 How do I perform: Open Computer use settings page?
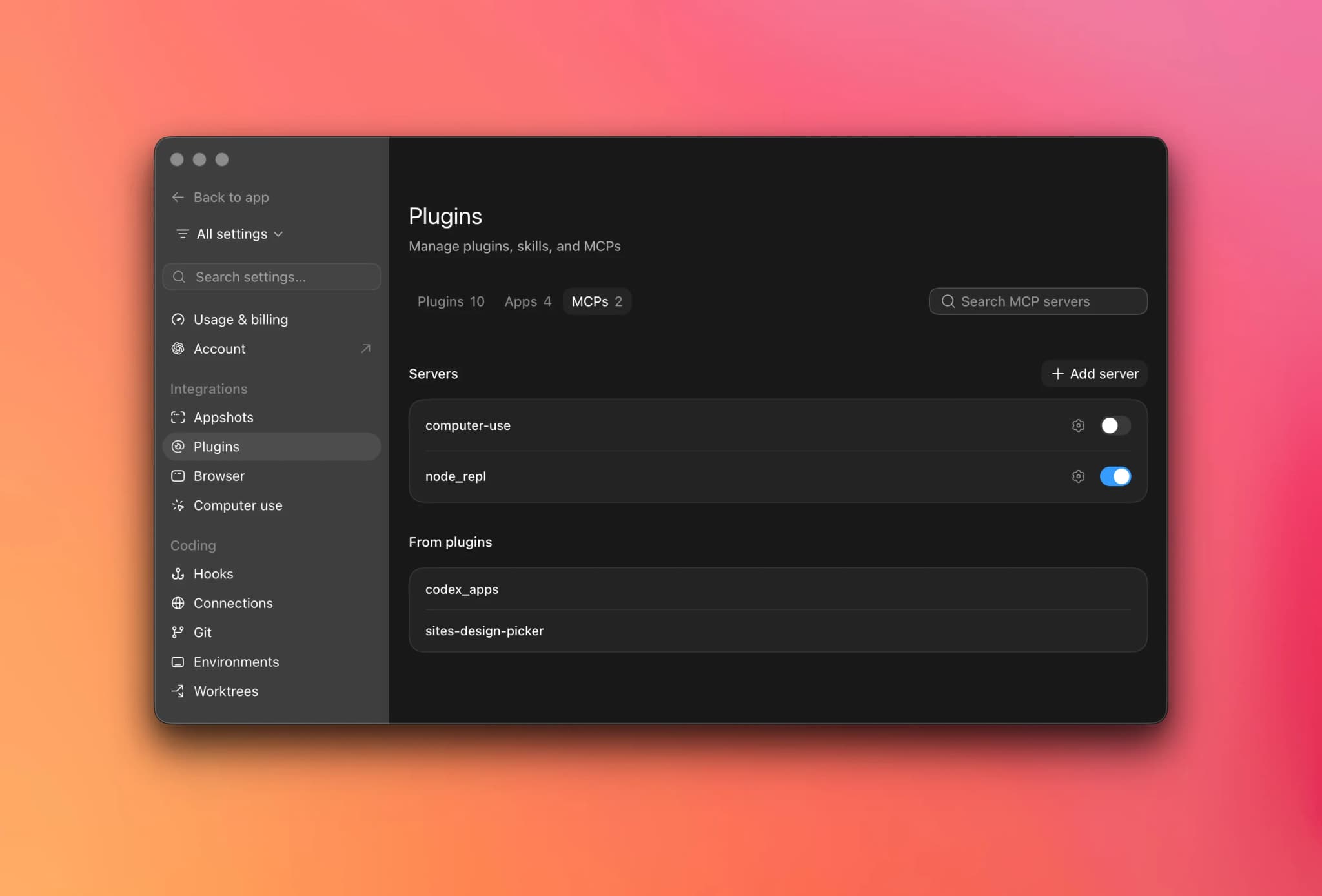click(272, 505)
